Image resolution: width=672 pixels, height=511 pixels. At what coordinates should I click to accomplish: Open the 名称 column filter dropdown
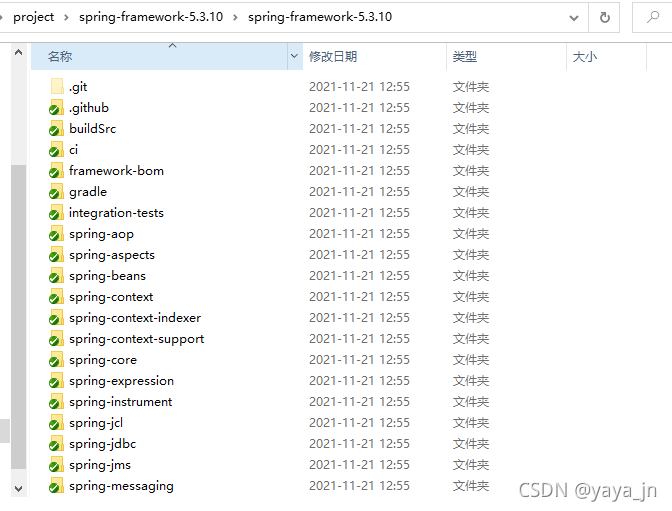point(294,56)
